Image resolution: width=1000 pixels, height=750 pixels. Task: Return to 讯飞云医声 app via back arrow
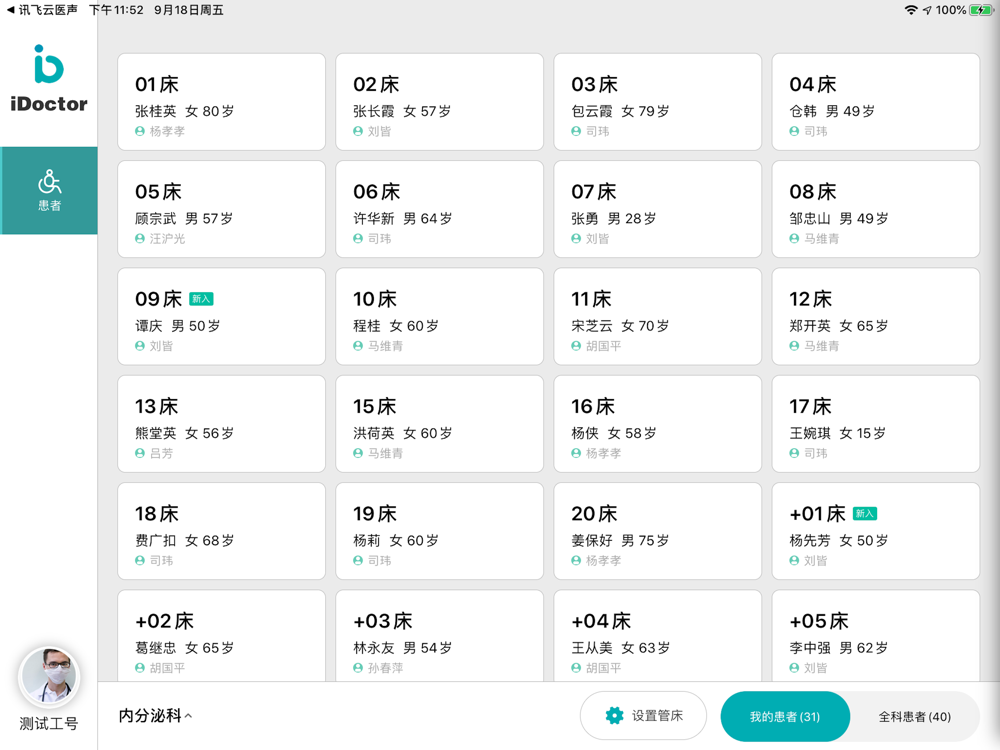tap(11, 10)
